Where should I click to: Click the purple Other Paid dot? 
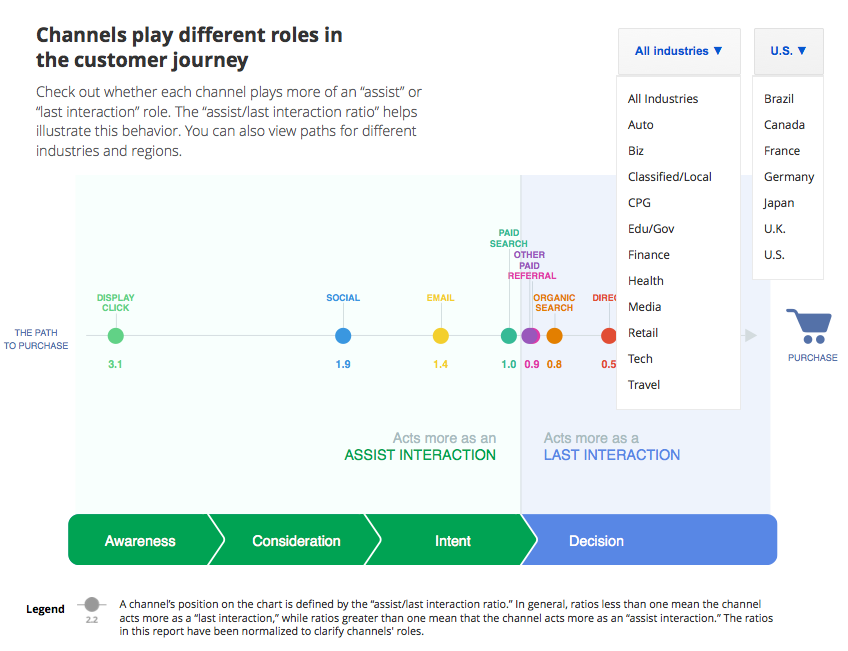coord(531,336)
